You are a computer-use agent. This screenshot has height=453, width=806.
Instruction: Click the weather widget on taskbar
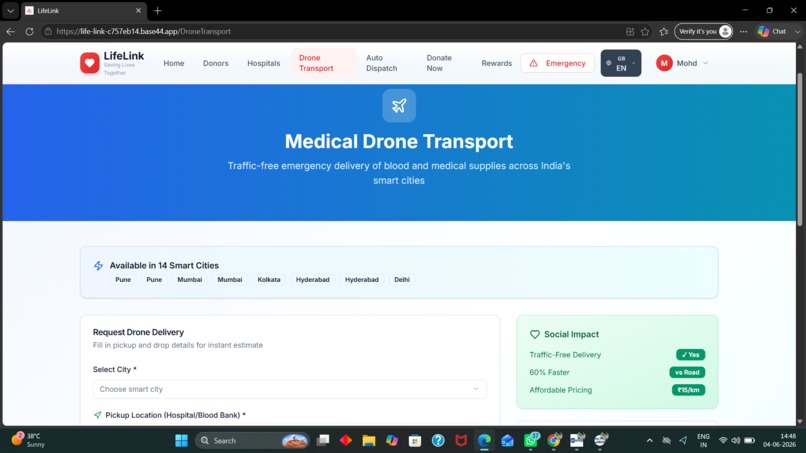coord(28,440)
